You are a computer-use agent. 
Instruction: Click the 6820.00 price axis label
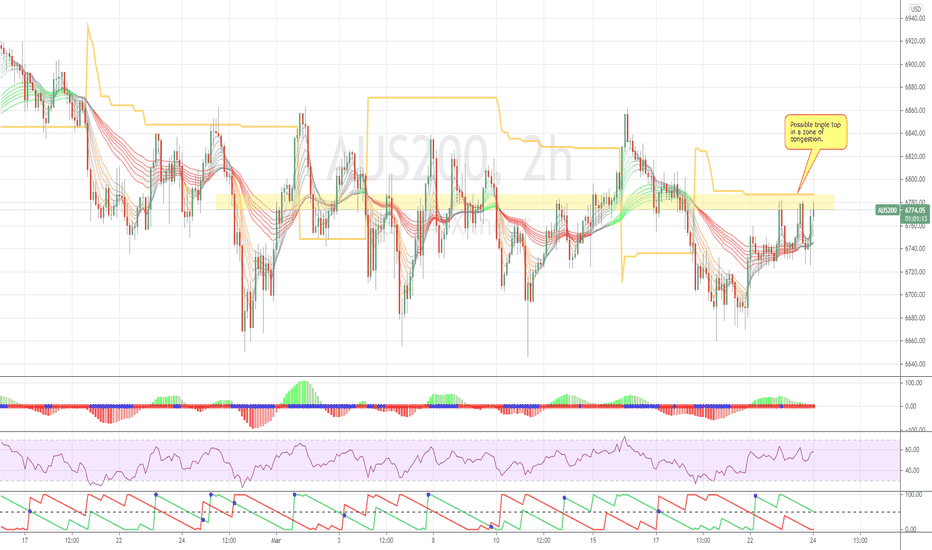(915, 156)
